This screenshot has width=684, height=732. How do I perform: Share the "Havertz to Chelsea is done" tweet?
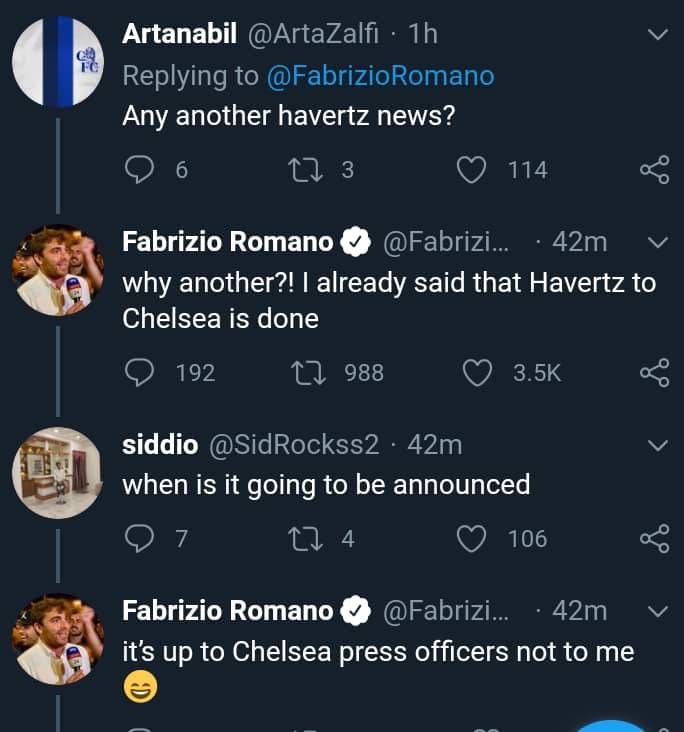[654, 373]
